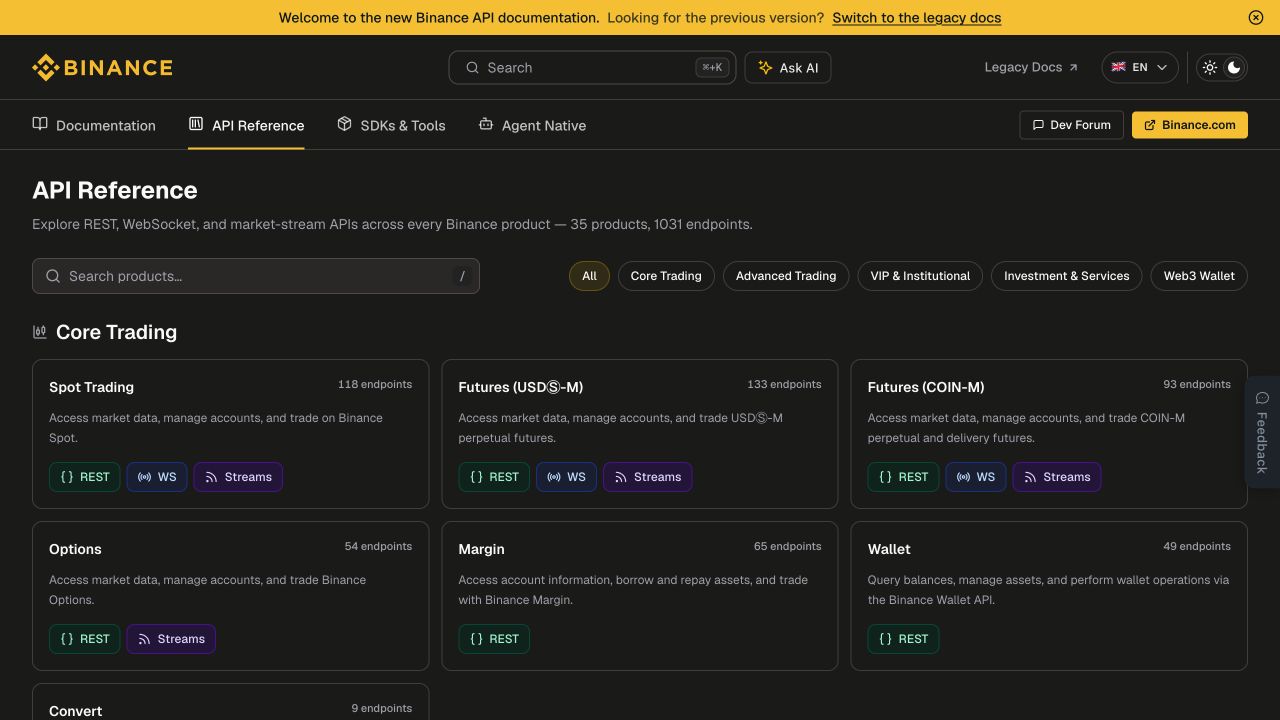Click '133 endpoints' on Futures USDⓈ-M card
Viewport: 1280px width, 720px height.
tap(784, 384)
